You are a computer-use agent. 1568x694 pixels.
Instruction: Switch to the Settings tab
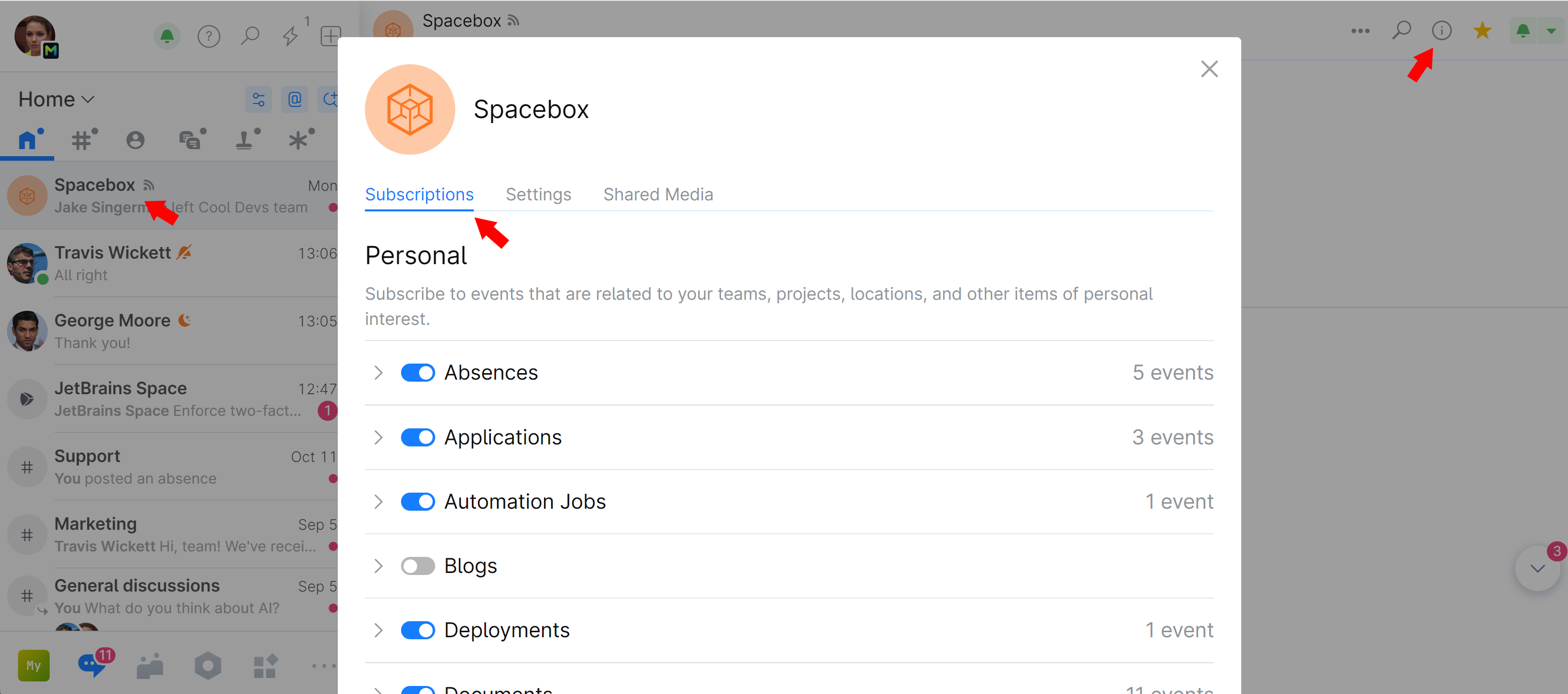pos(538,194)
